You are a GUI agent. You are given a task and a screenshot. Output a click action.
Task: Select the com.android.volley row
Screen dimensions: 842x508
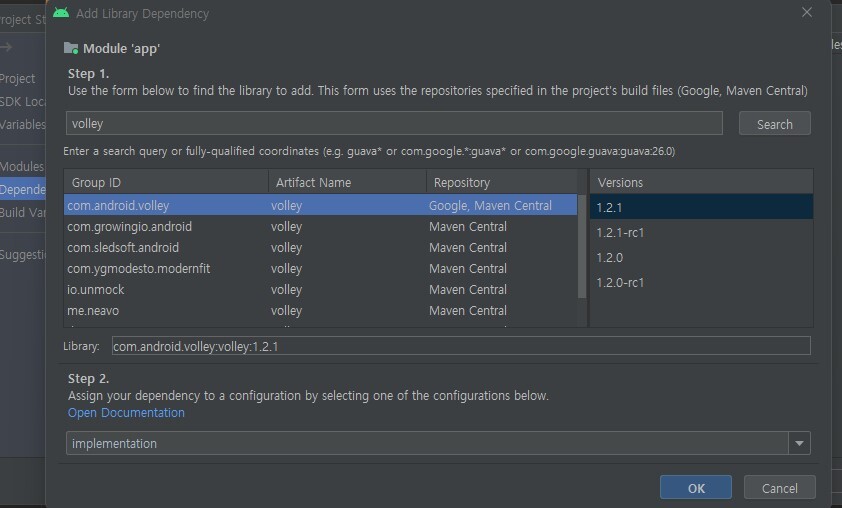[320, 205]
